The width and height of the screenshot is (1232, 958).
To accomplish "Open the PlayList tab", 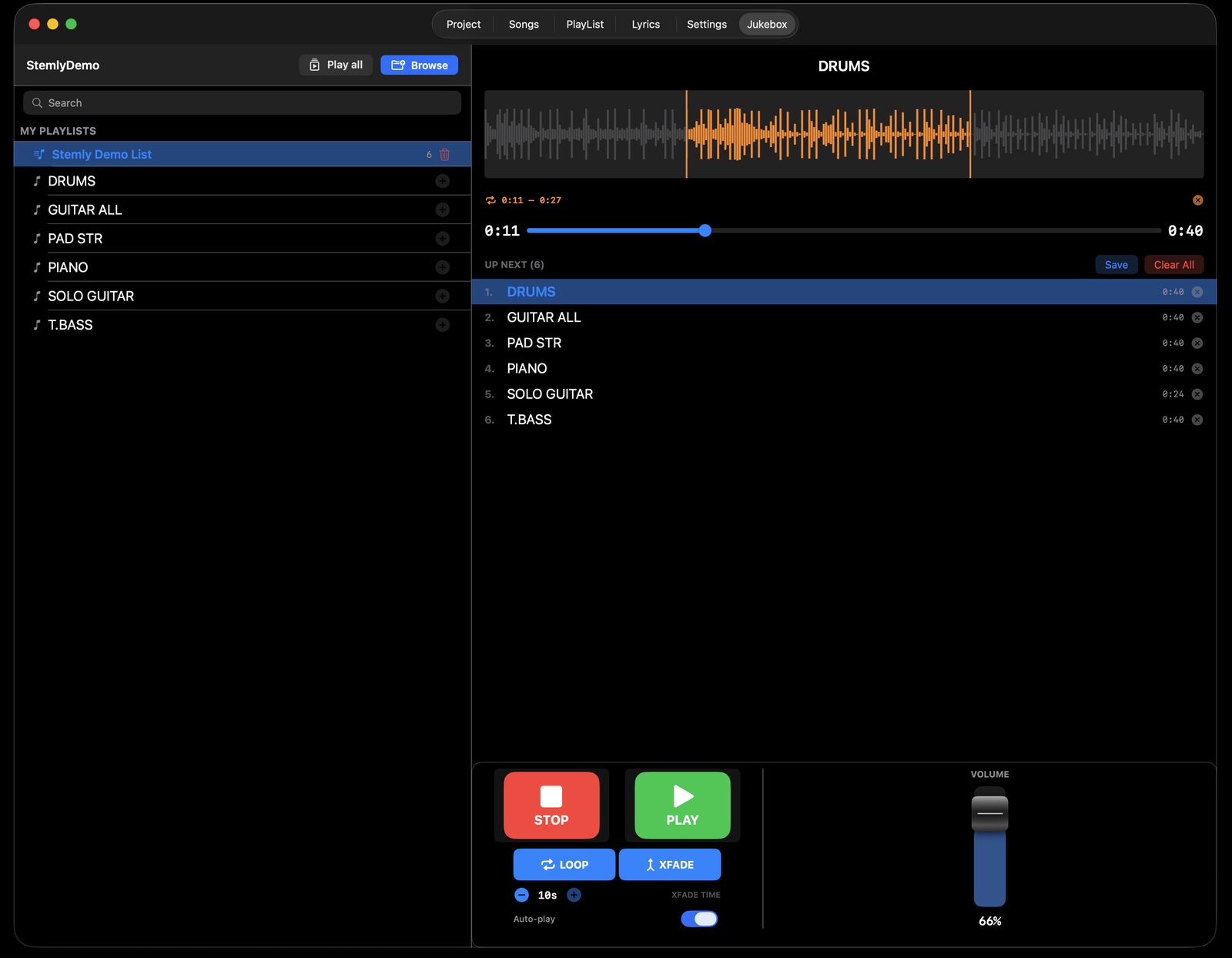I will (585, 25).
